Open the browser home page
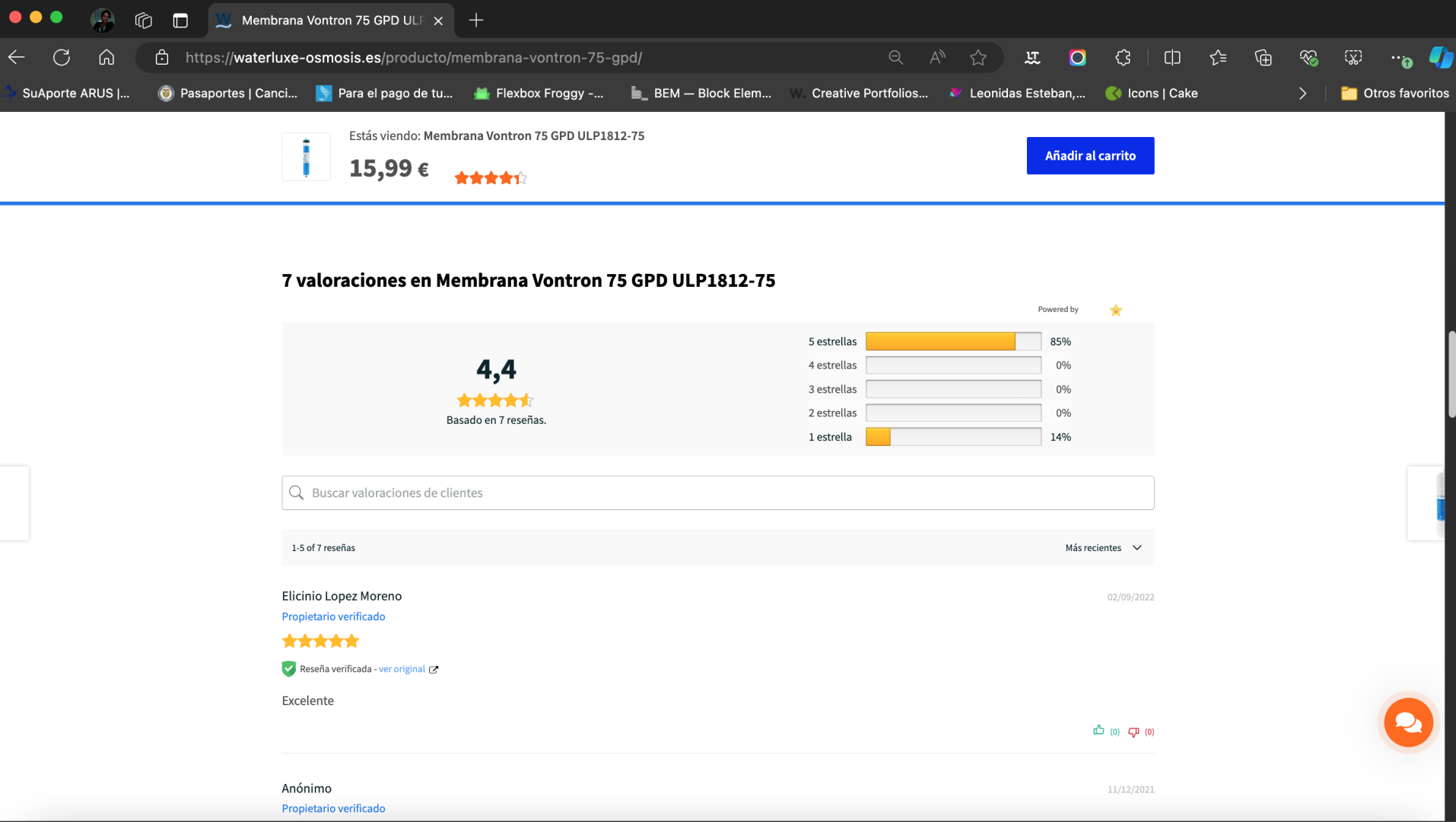 (106, 57)
